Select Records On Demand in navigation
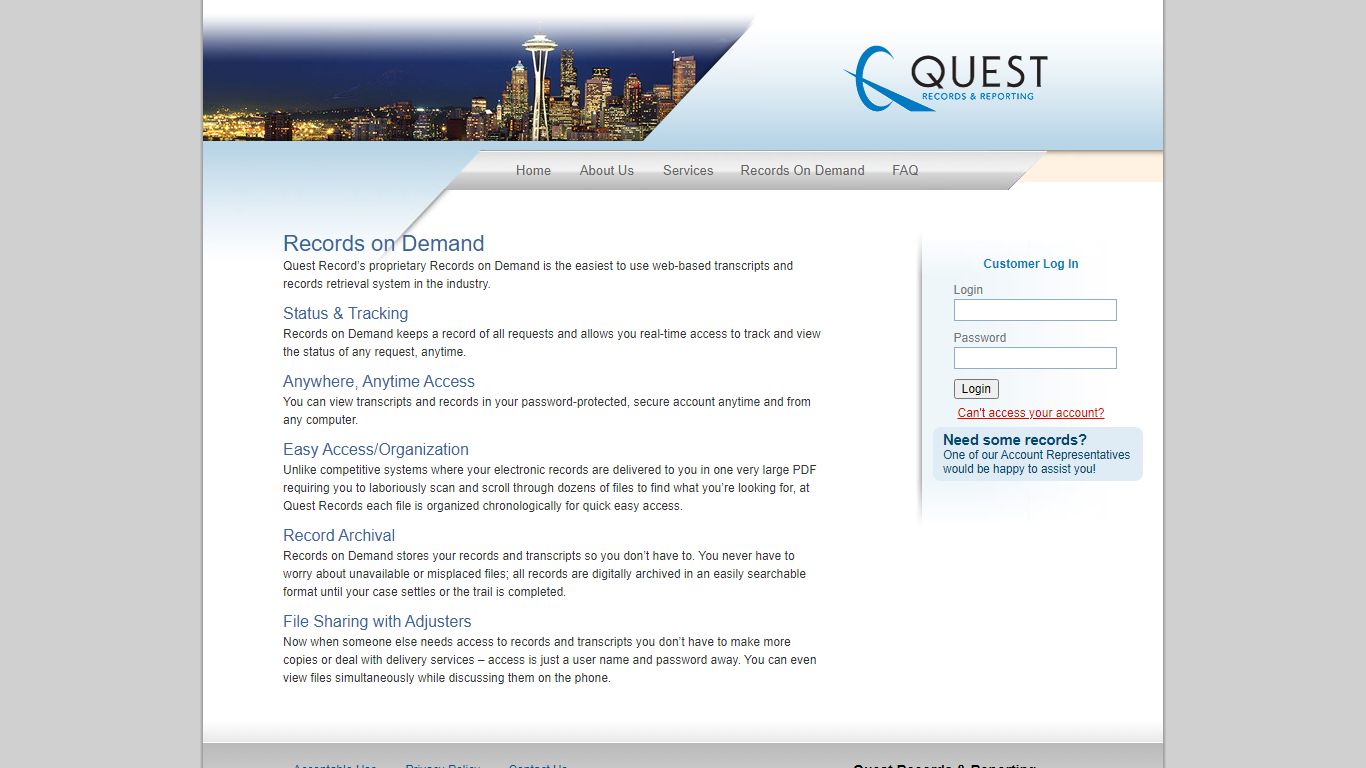The height and width of the screenshot is (768, 1366). click(x=802, y=170)
